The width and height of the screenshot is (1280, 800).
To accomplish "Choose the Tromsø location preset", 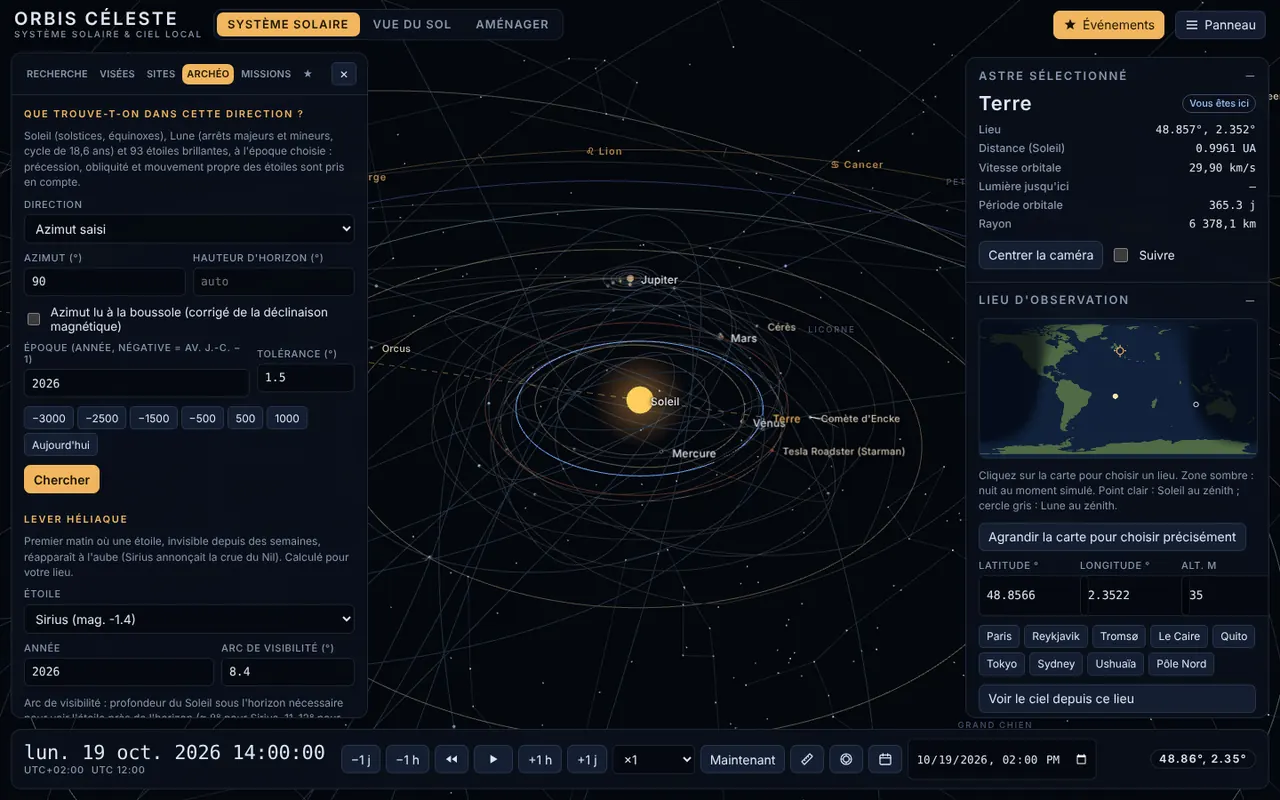I will (x=1119, y=636).
